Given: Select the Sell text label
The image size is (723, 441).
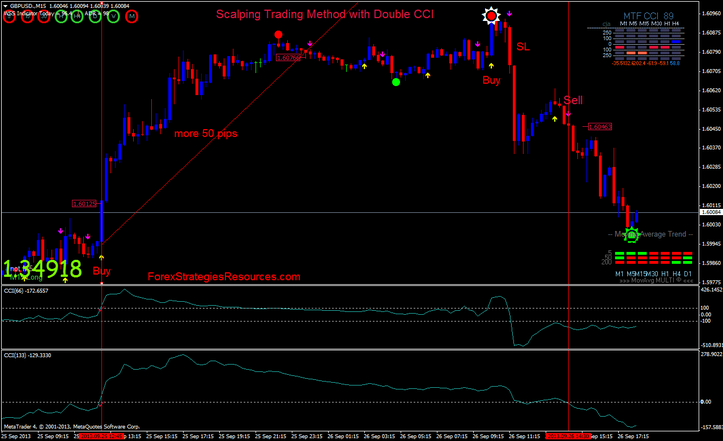Looking at the screenshot, I should pos(573,100).
